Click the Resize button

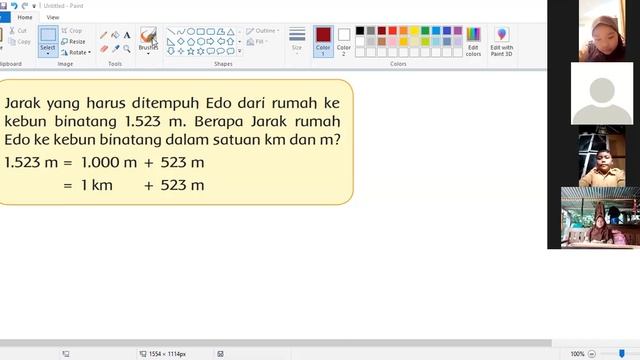point(73,42)
